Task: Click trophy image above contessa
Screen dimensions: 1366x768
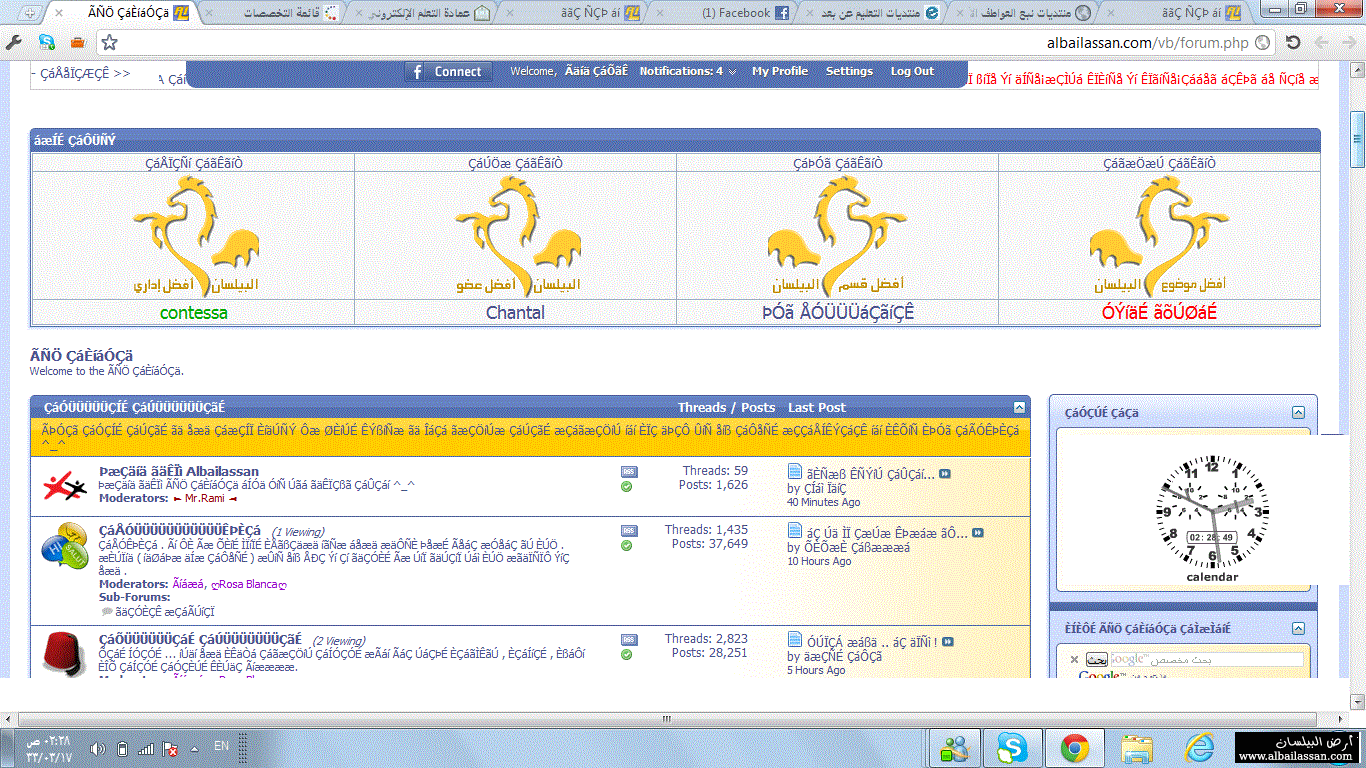Action: pyautogui.click(x=194, y=236)
